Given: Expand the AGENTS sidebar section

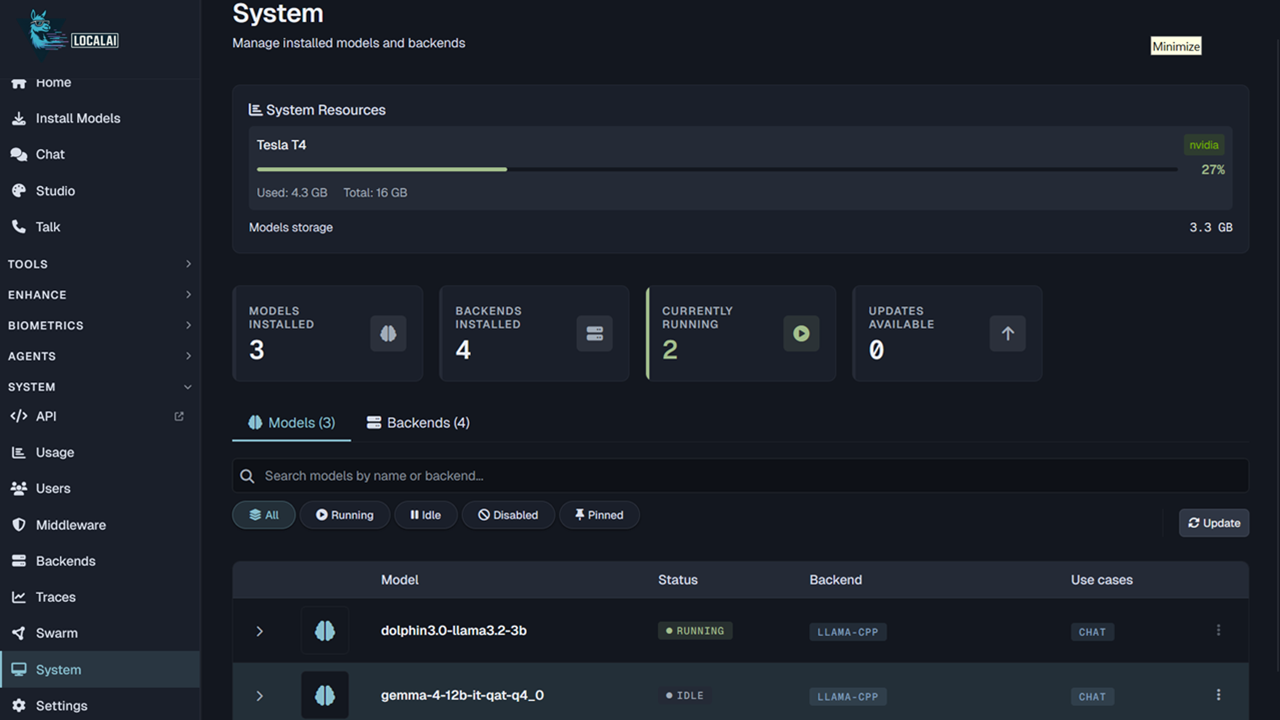Looking at the screenshot, I should (100, 356).
